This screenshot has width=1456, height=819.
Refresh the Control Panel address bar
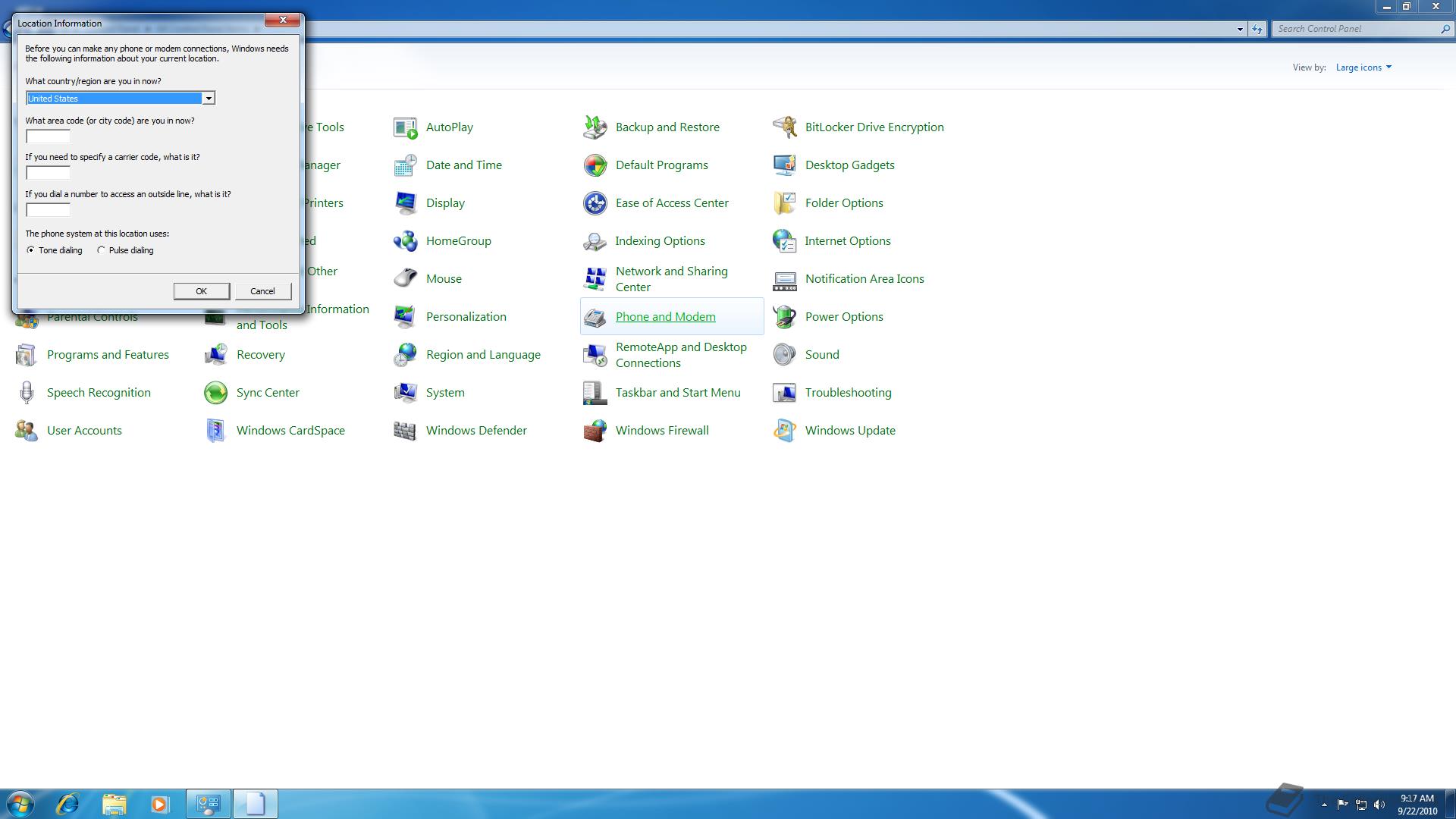tap(1257, 29)
